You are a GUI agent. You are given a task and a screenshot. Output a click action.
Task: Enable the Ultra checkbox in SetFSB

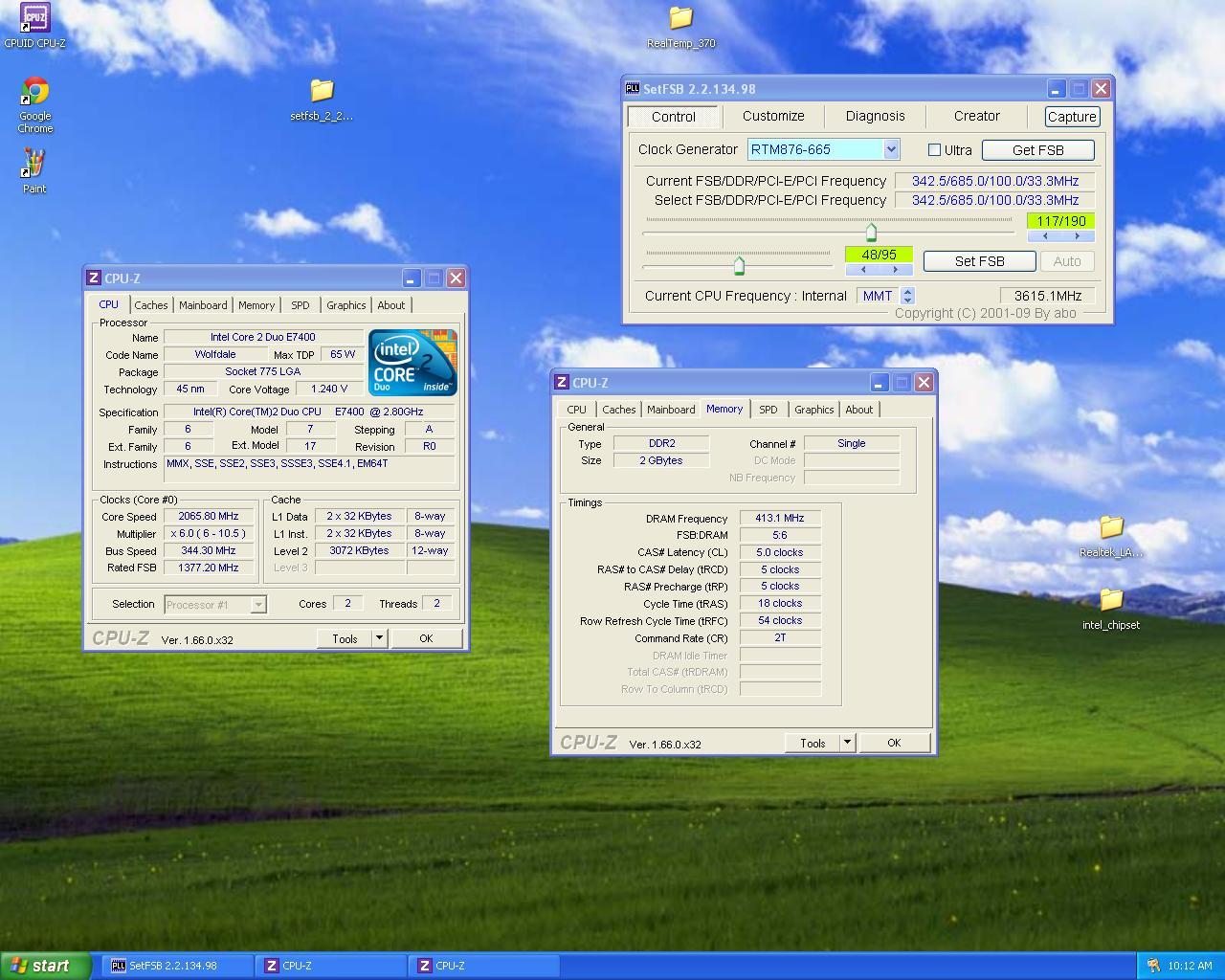(x=934, y=149)
